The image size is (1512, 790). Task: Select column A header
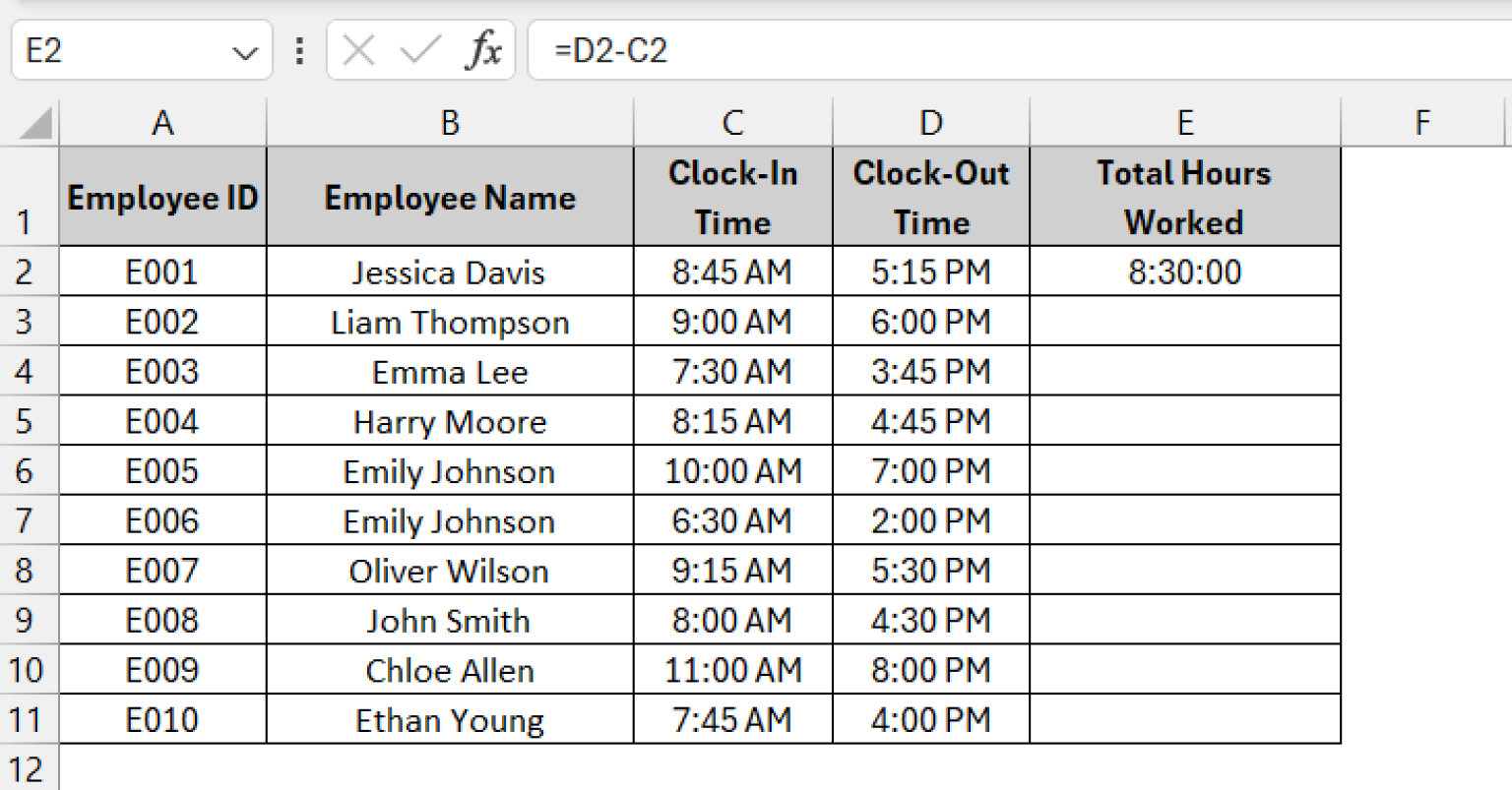pos(162,122)
